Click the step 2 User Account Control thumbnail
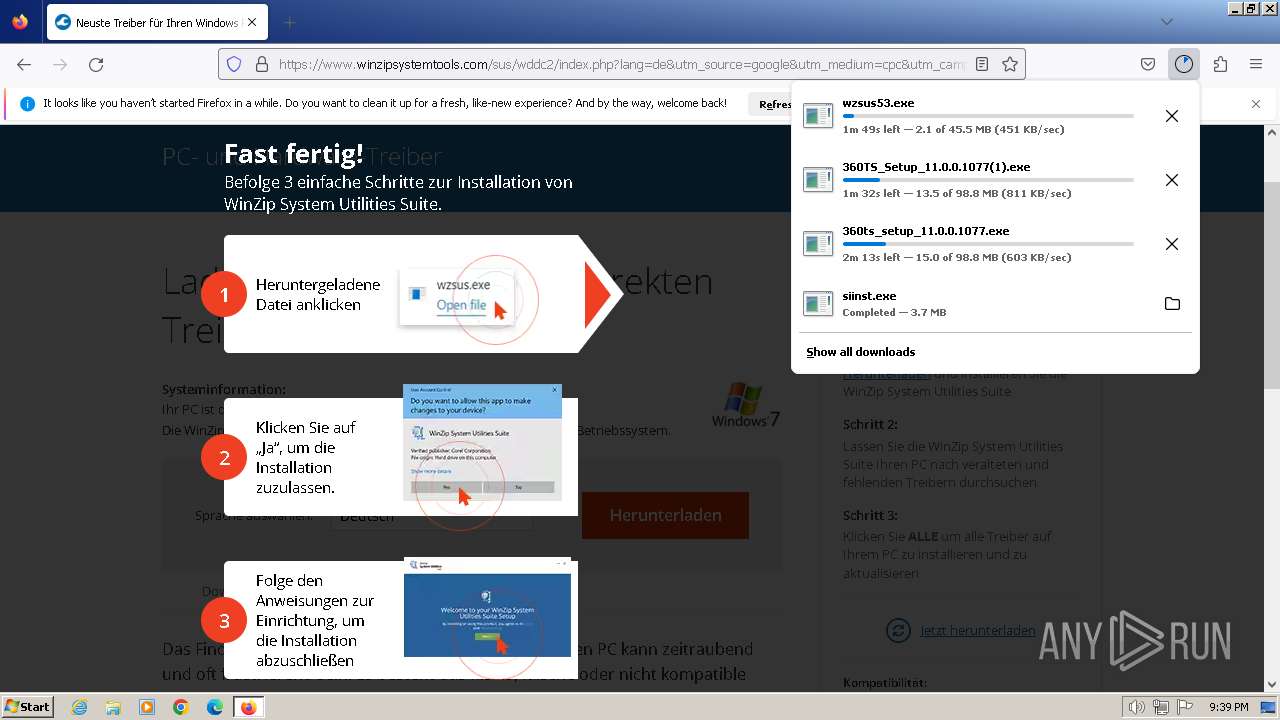This screenshot has width=1280, height=720. click(x=482, y=442)
